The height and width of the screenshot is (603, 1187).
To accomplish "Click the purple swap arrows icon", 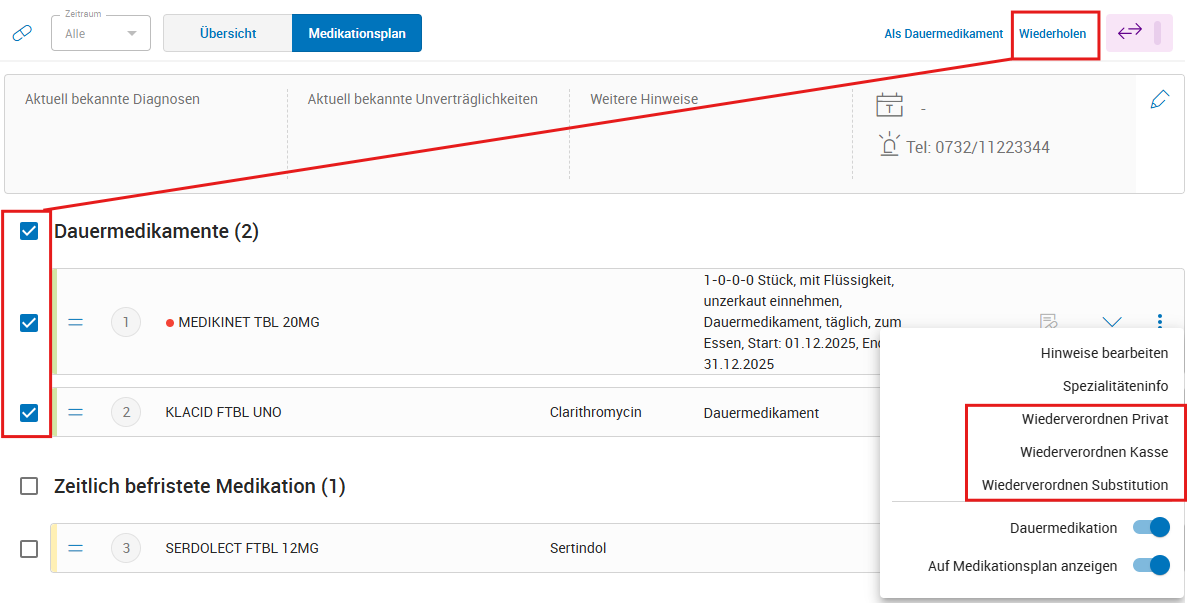I will point(1130,32).
